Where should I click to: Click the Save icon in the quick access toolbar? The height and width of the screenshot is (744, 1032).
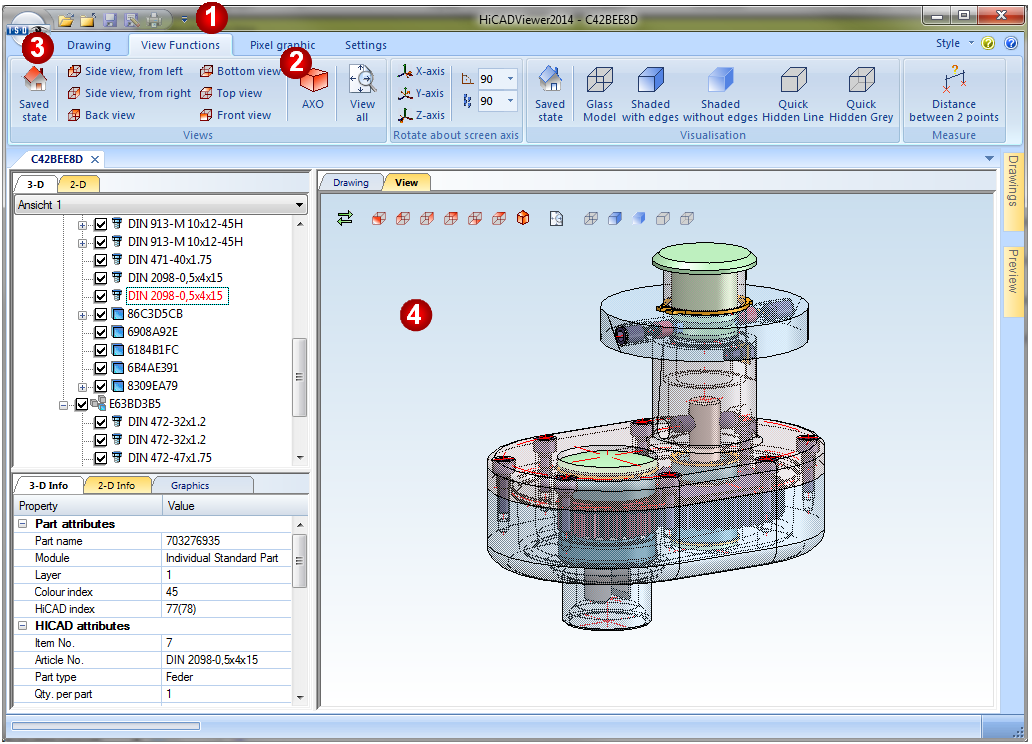point(110,20)
